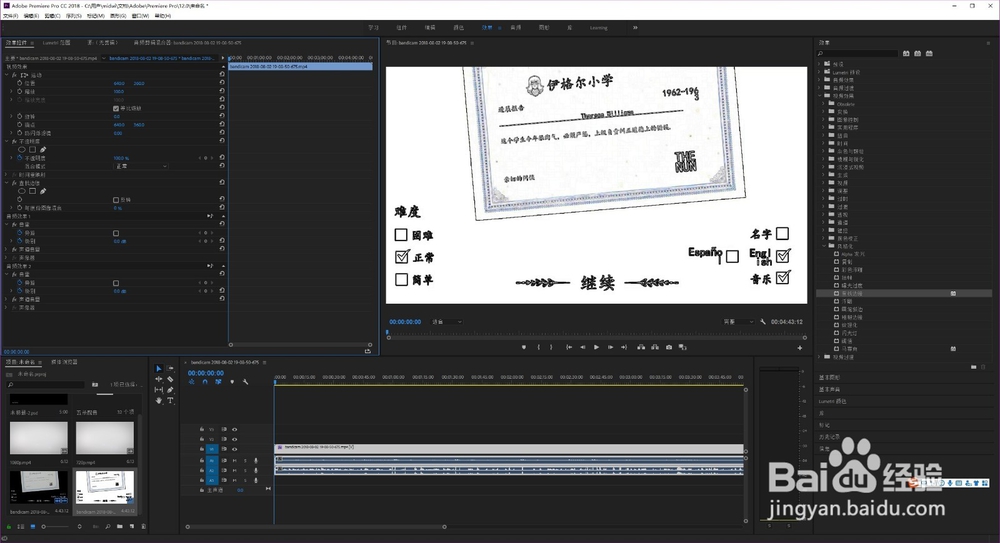Expand workspace overflow double-arrow menu
Screen dimensions: 1000x543
click(635, 27)
